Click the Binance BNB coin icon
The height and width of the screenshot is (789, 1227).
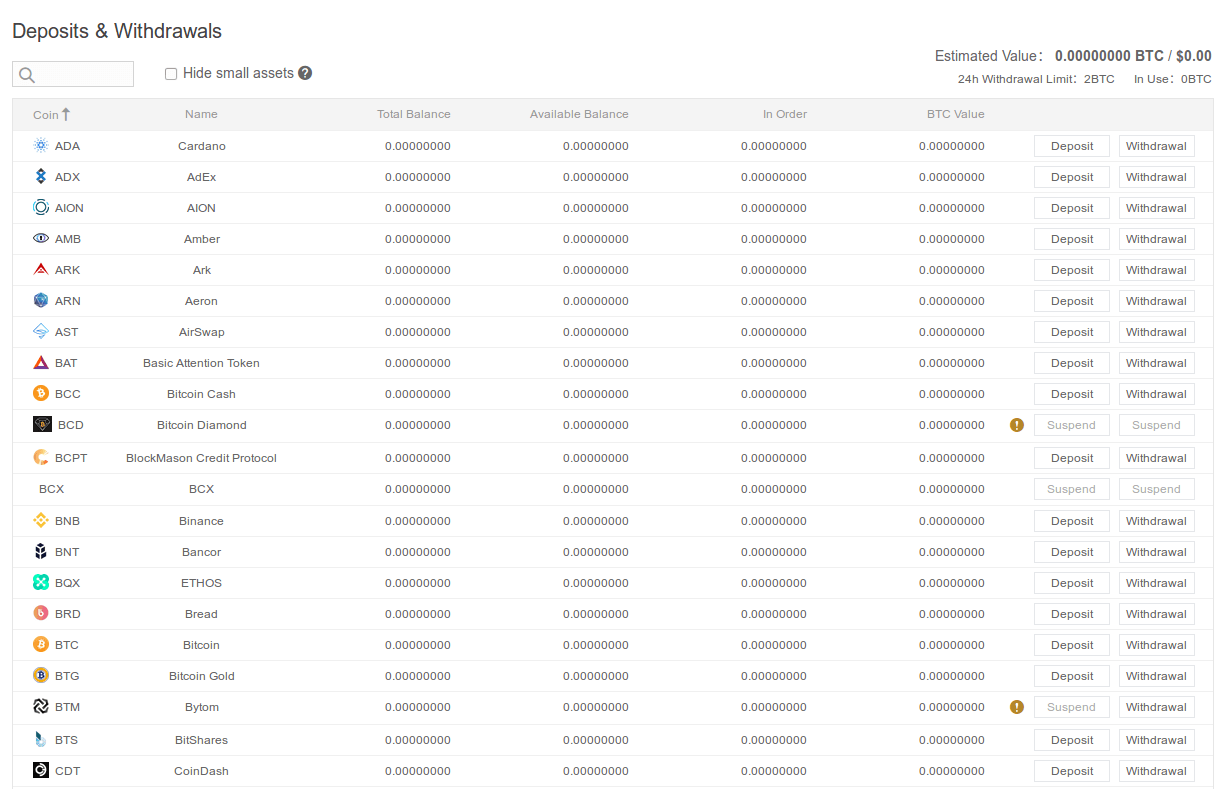tap(41, 521)
